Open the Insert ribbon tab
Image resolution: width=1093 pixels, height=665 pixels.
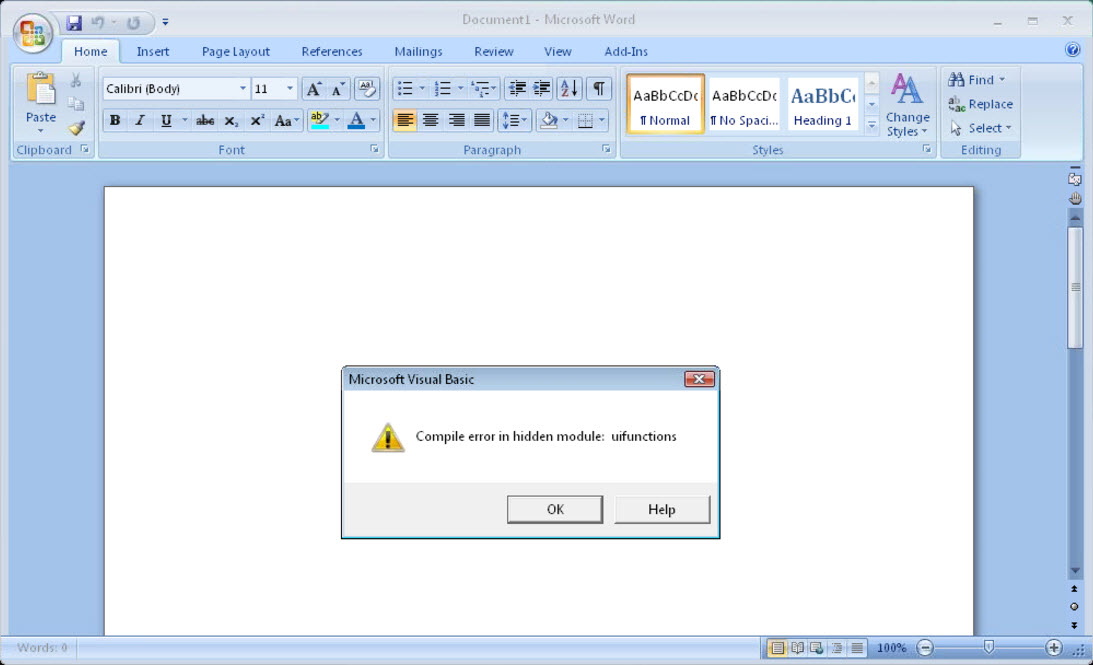pyautogui.click(x=153, y=52)
